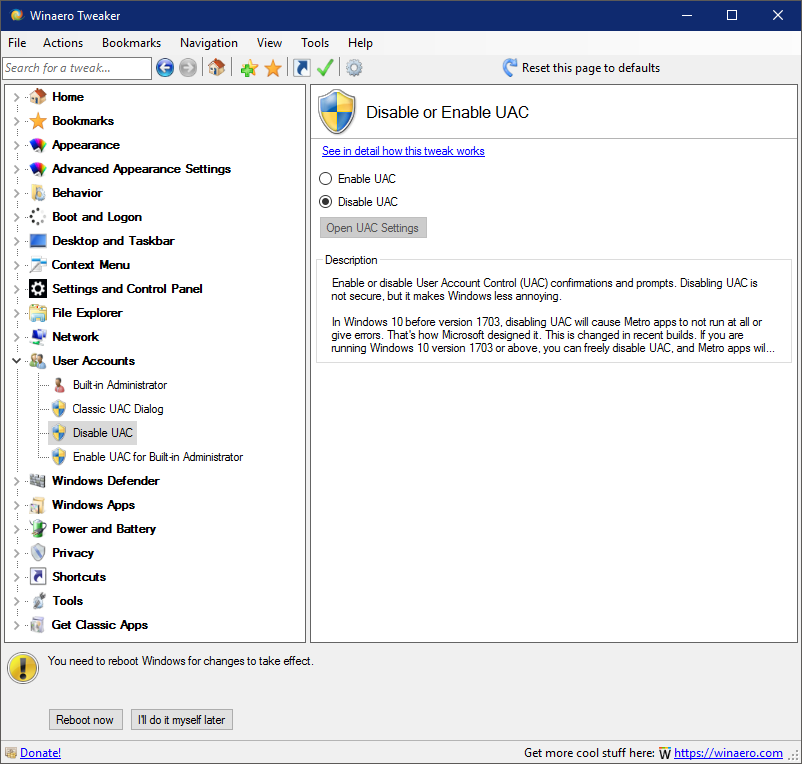The image size is (802, 764).
Task: Click the Settings and Control Panel gear icon
Action: pyautogui.click(x=38, y=289)
